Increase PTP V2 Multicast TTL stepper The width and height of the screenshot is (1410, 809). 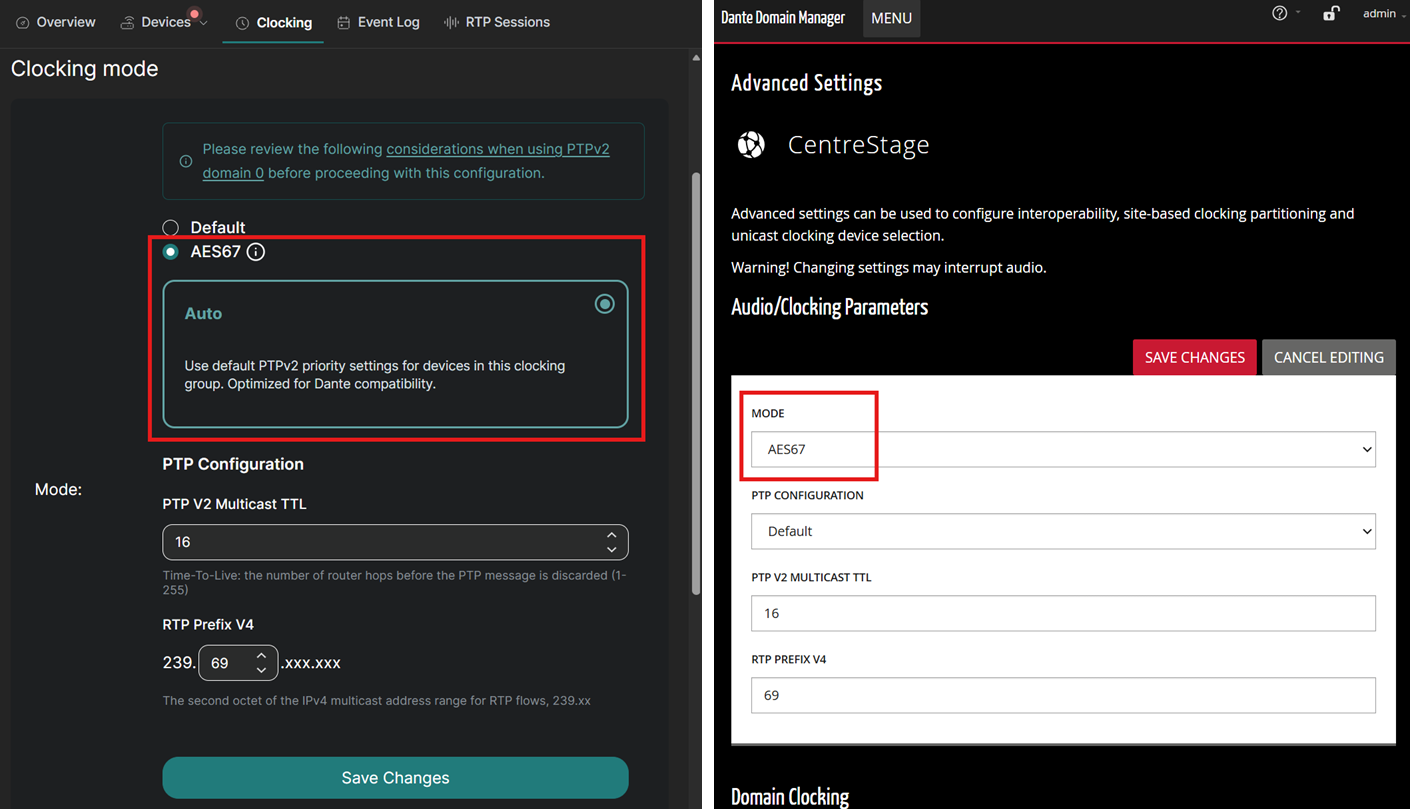click(612, 535)
